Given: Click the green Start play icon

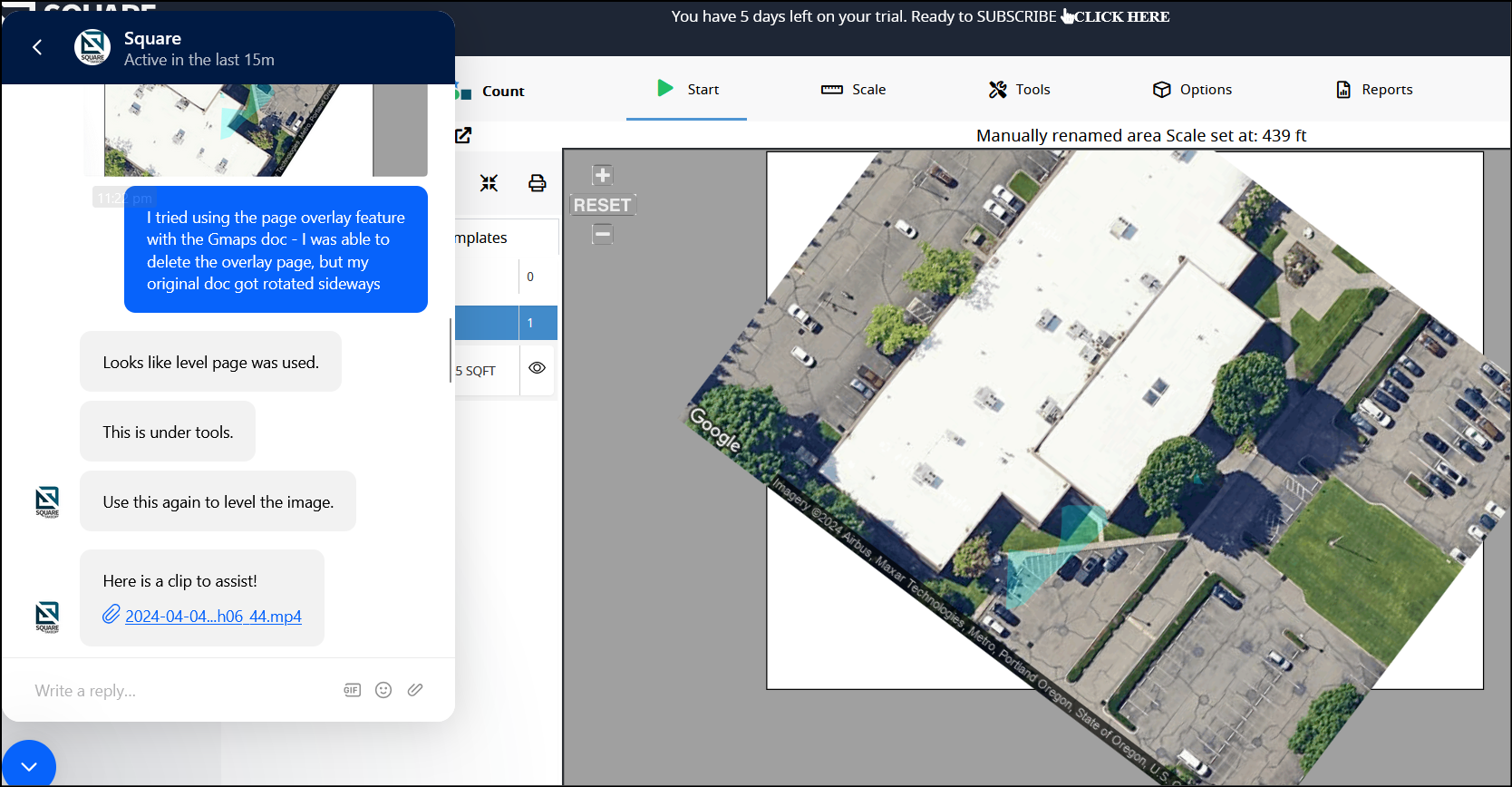Looking at the screenshot, I should 665,88.
